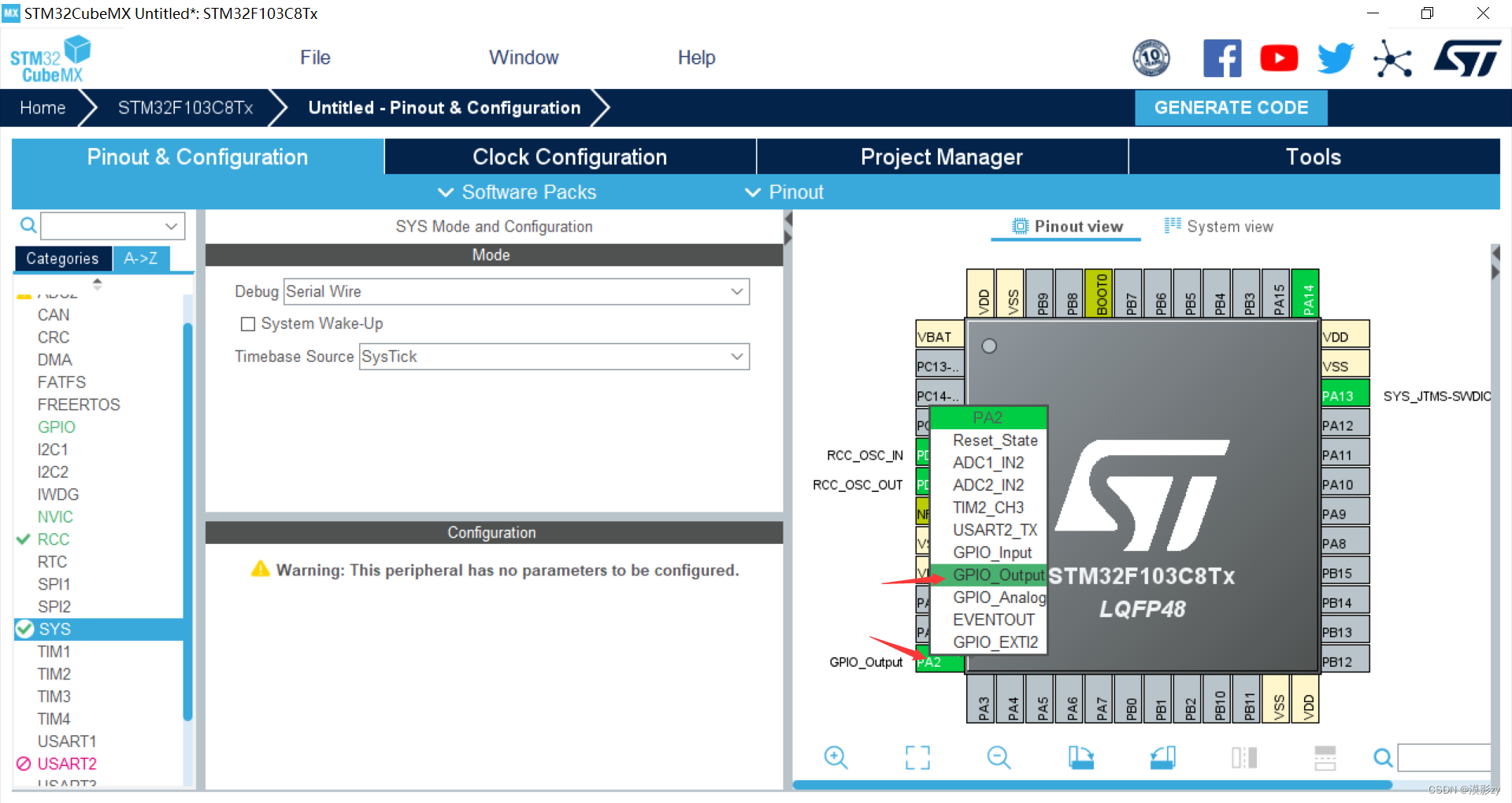The image size is (1512, 803).
Task: Open the YouTube icon link
Action: point(1279,58)
